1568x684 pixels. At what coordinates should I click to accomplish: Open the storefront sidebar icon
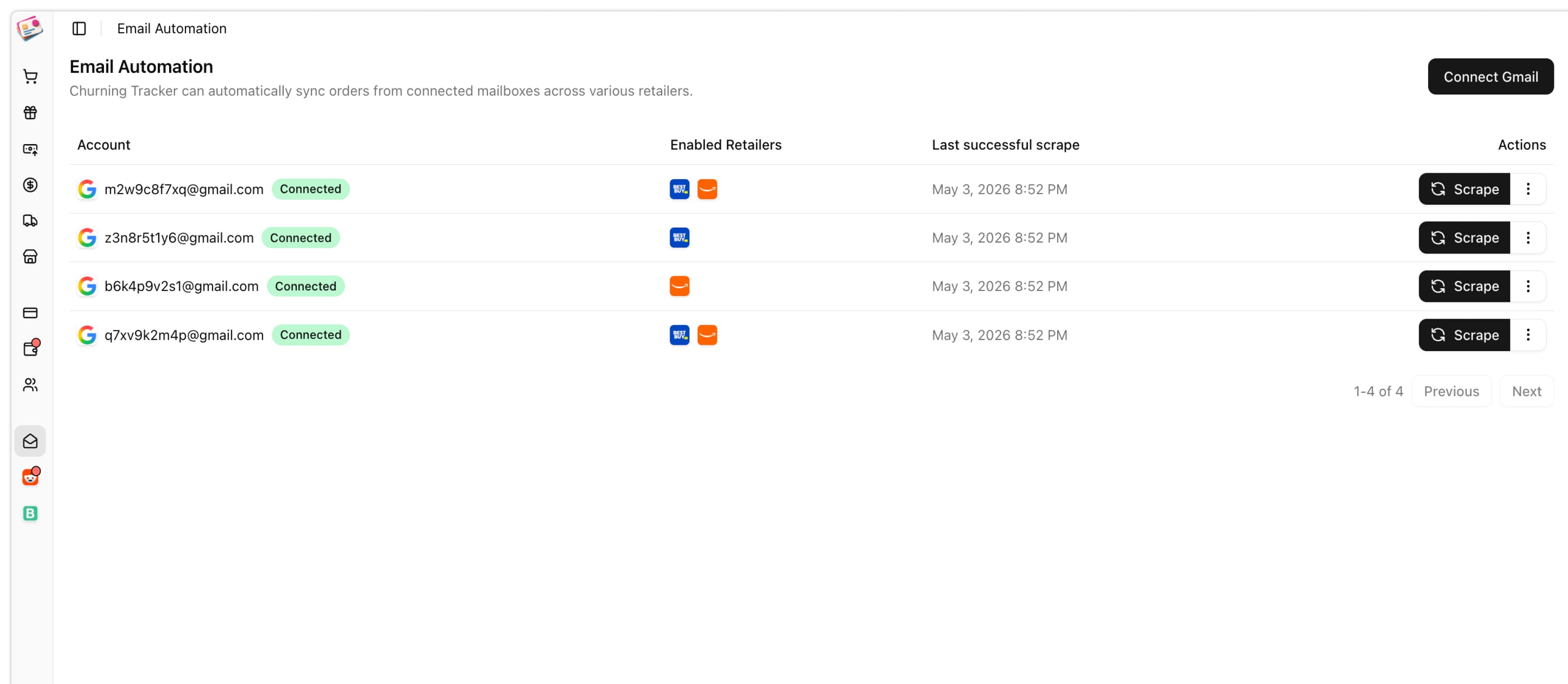point(31,256)
